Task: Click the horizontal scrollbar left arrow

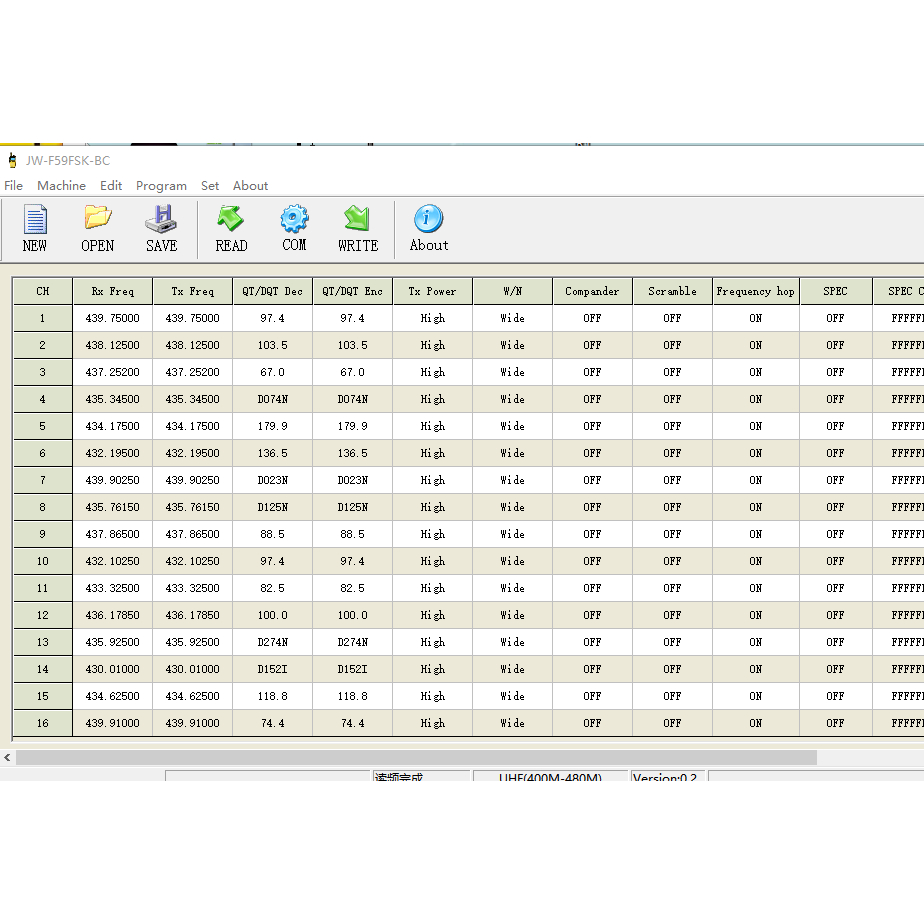Action: [8, 758]
